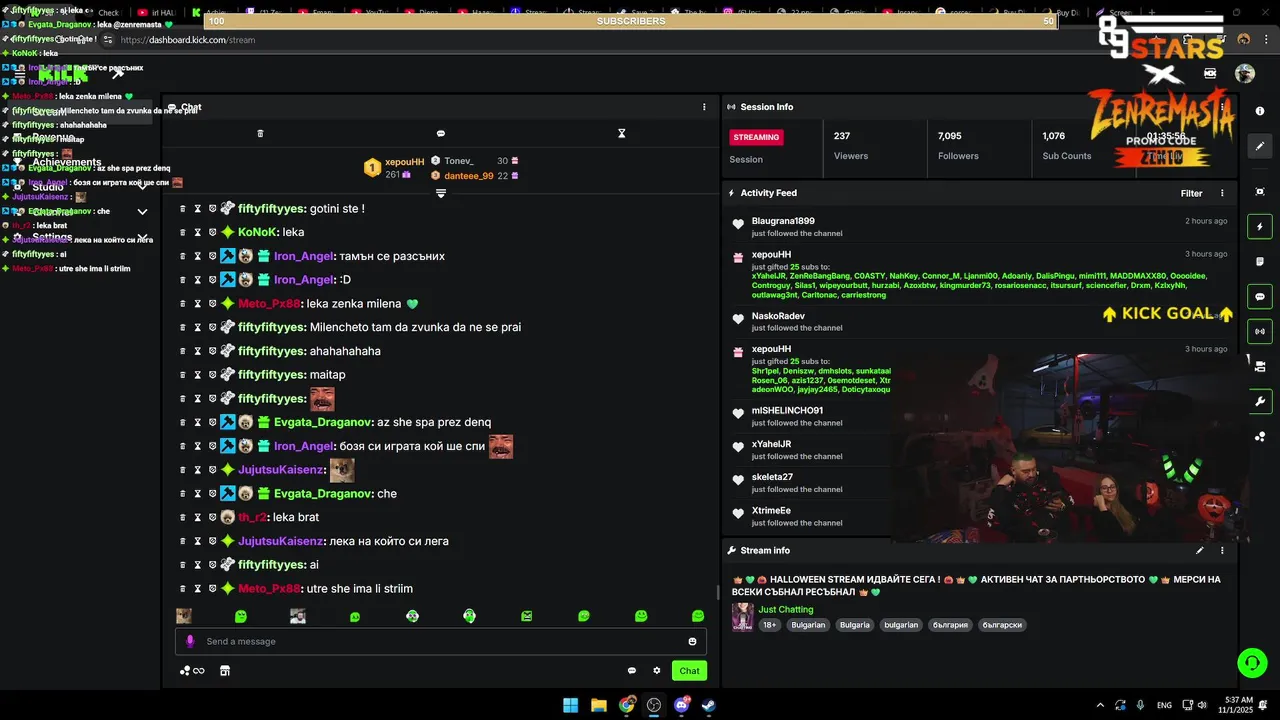
Task: Click the microphone icon in message box
Action: [190, 641]
